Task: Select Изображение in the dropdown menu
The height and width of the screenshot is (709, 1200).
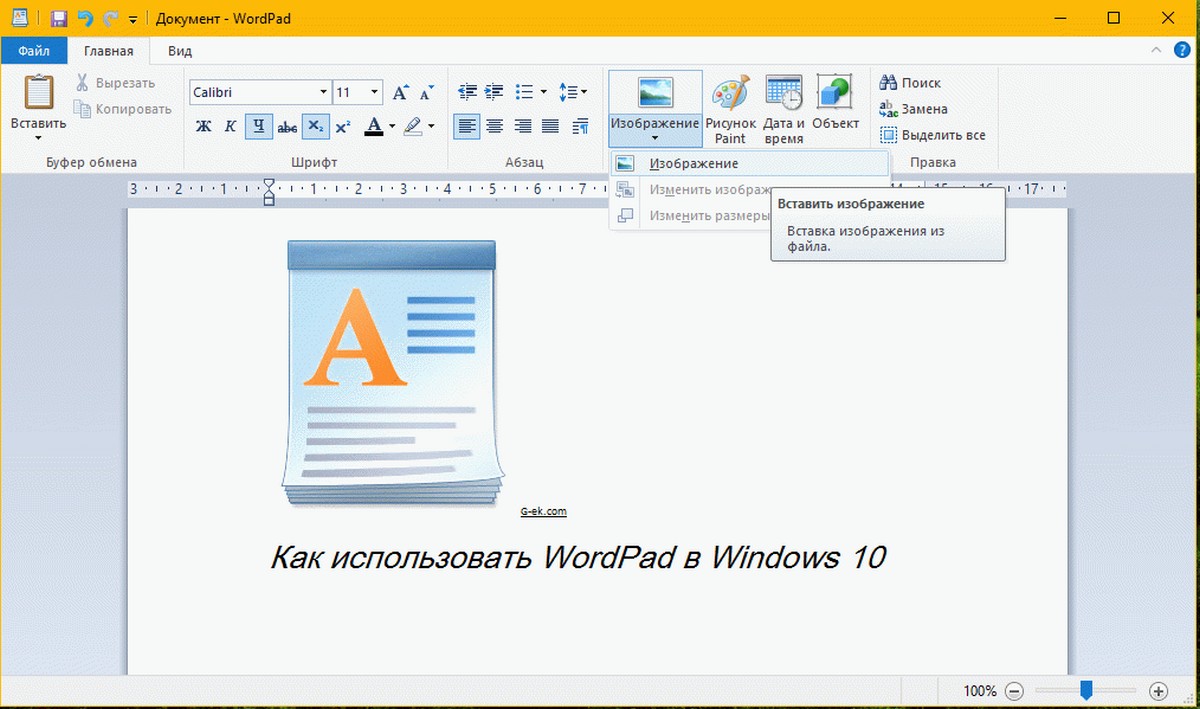Action: tap(749, 164)
